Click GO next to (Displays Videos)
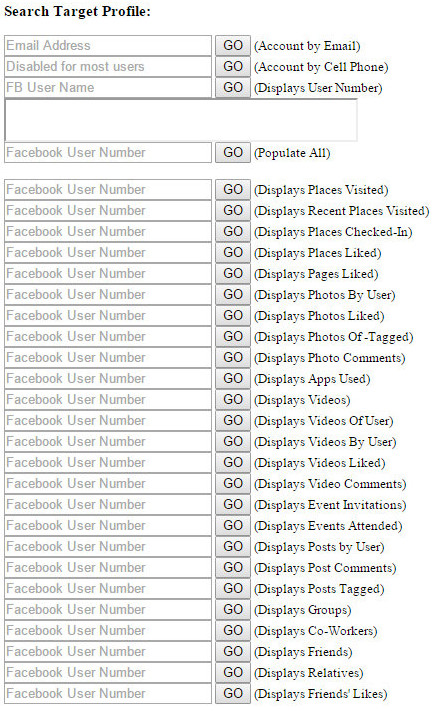442x711 pixels. 233,399
